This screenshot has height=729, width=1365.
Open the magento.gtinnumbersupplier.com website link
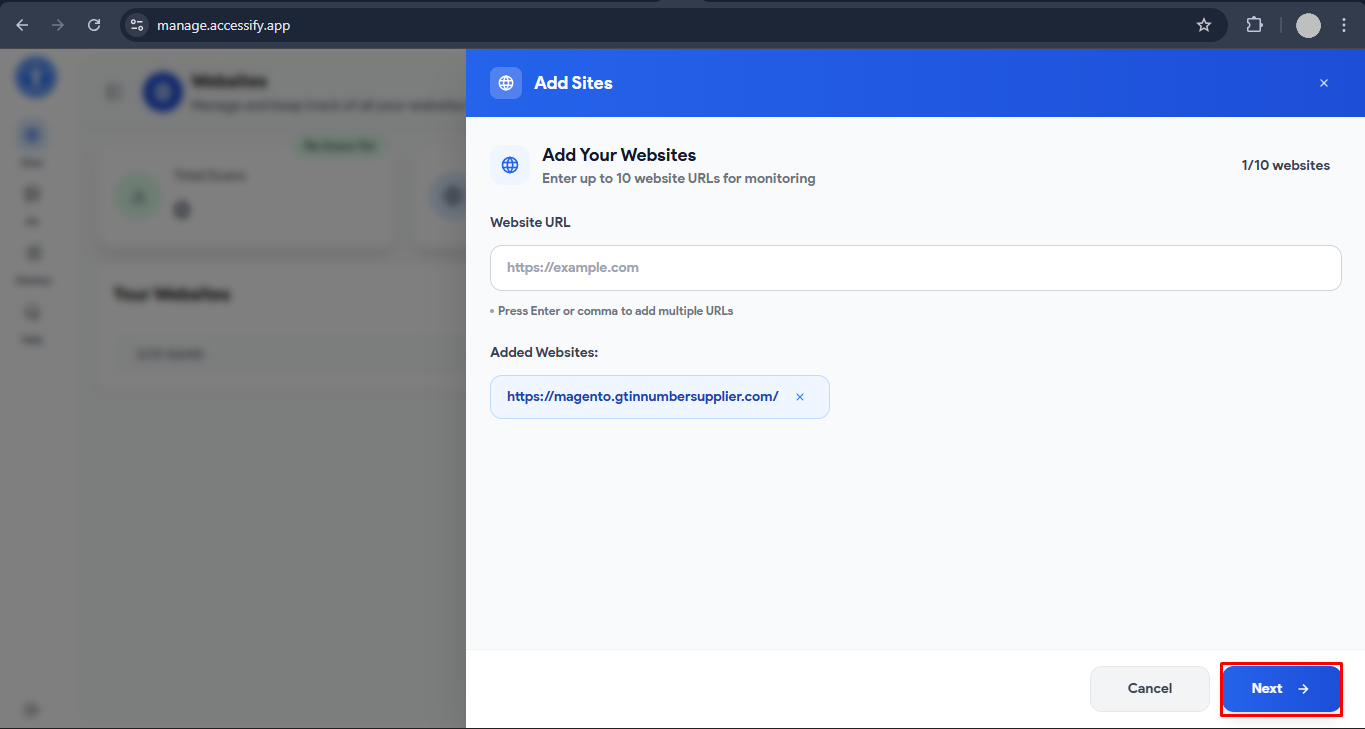tap(642, 396)
